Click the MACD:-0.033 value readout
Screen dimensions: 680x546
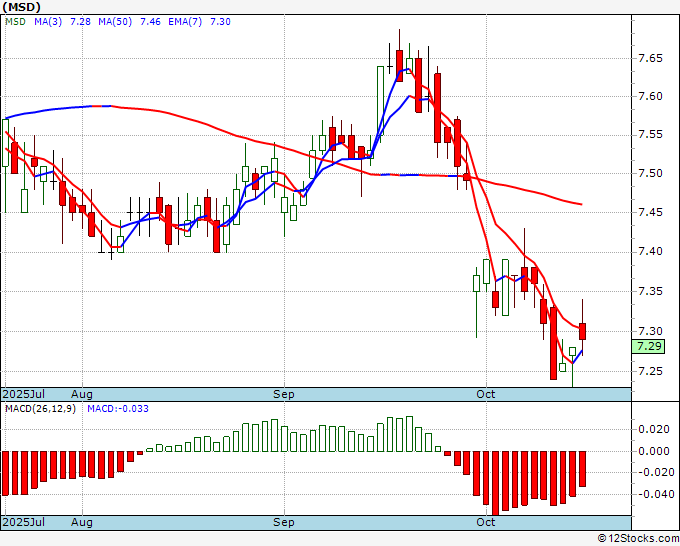(x=118, y=409)
